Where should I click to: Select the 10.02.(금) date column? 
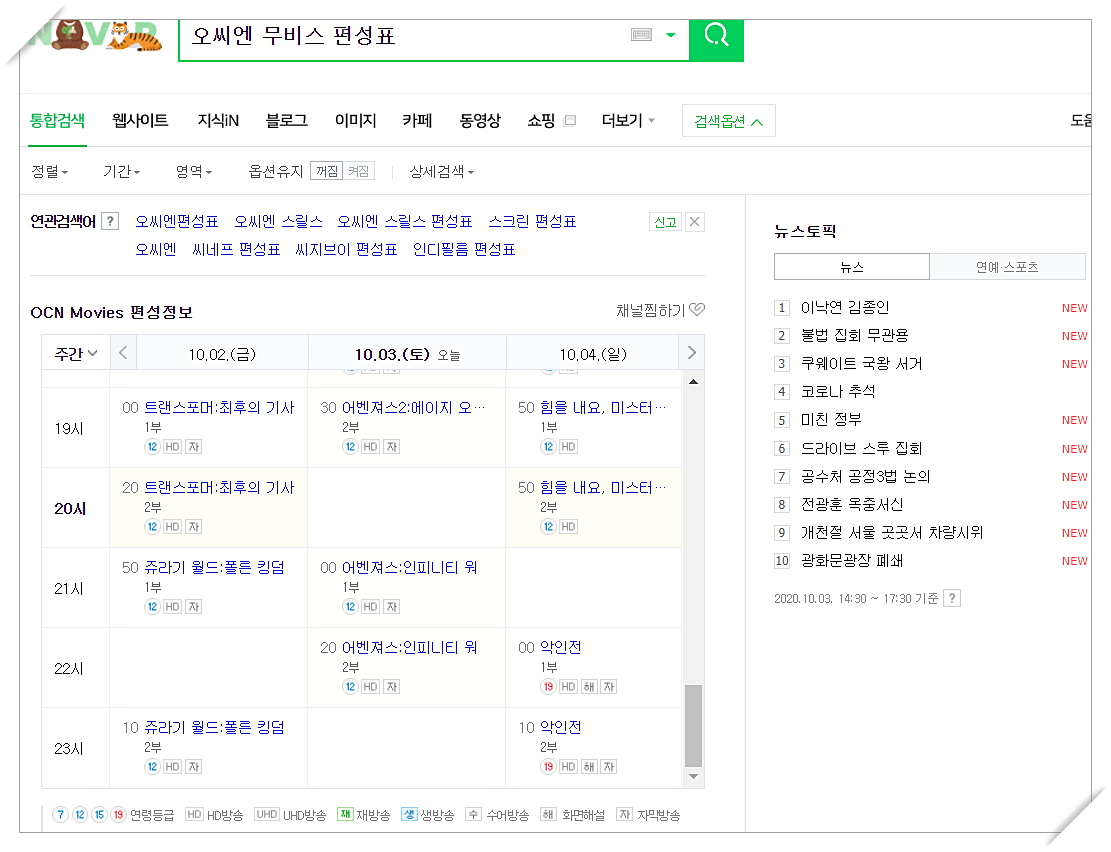click(x=222, y=354)
